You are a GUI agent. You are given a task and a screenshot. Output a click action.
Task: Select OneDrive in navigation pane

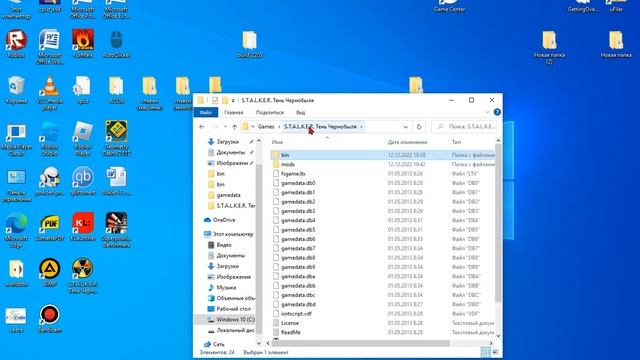[224, 220]
